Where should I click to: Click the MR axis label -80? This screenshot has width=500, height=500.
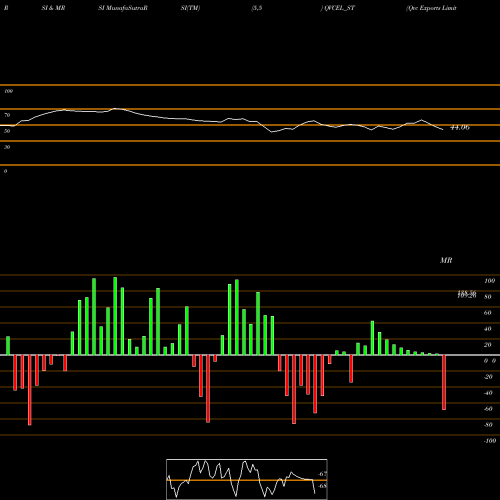489,425
